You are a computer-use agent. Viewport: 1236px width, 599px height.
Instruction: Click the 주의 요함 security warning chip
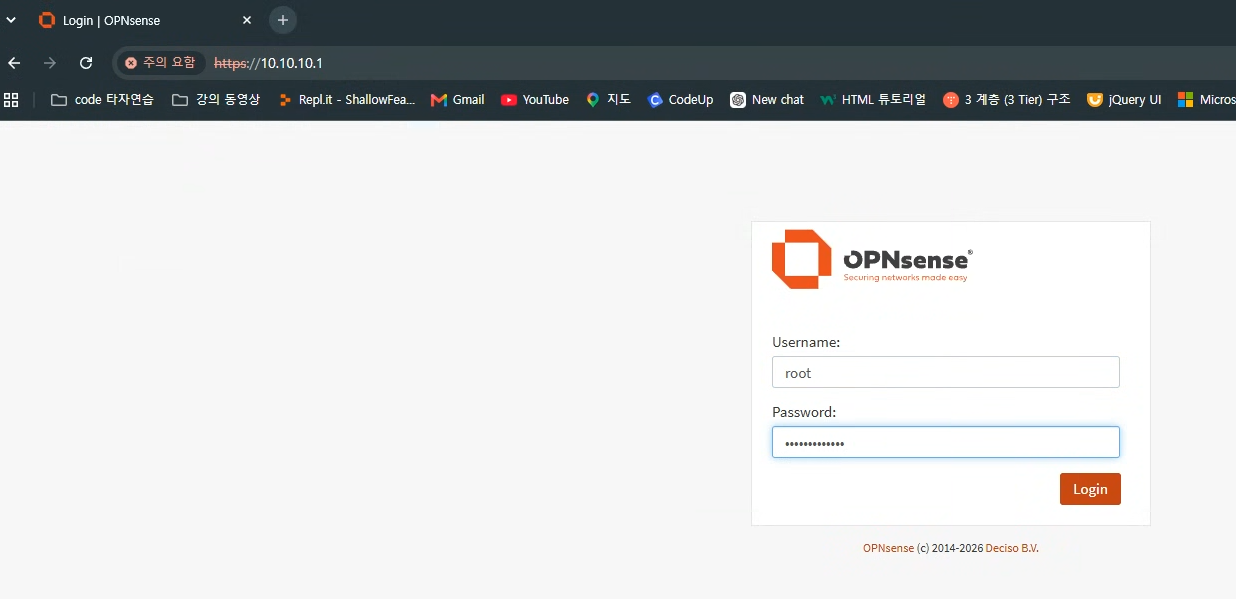click(x=160, y=63)
